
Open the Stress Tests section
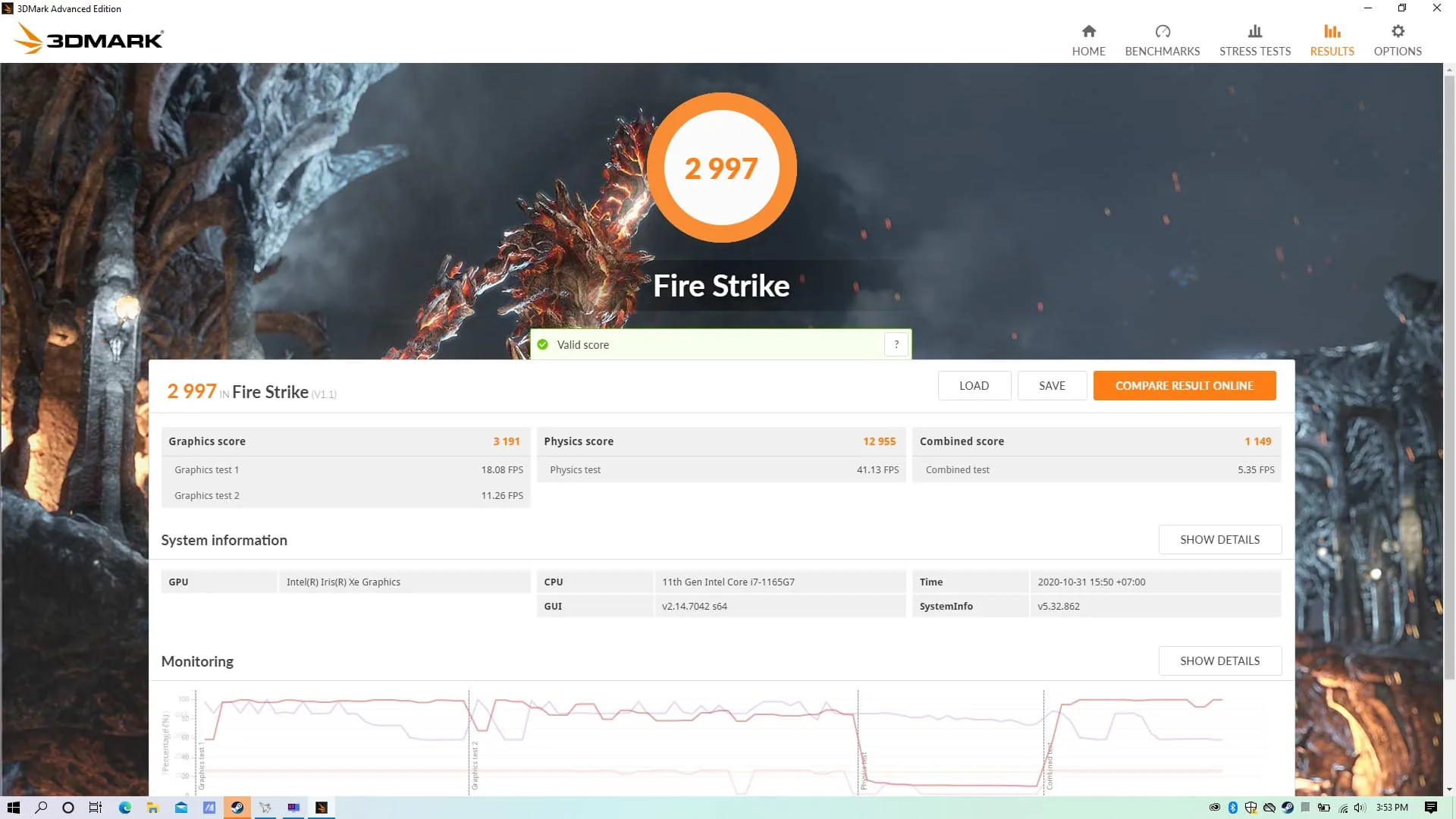[x=1254, y=40]
